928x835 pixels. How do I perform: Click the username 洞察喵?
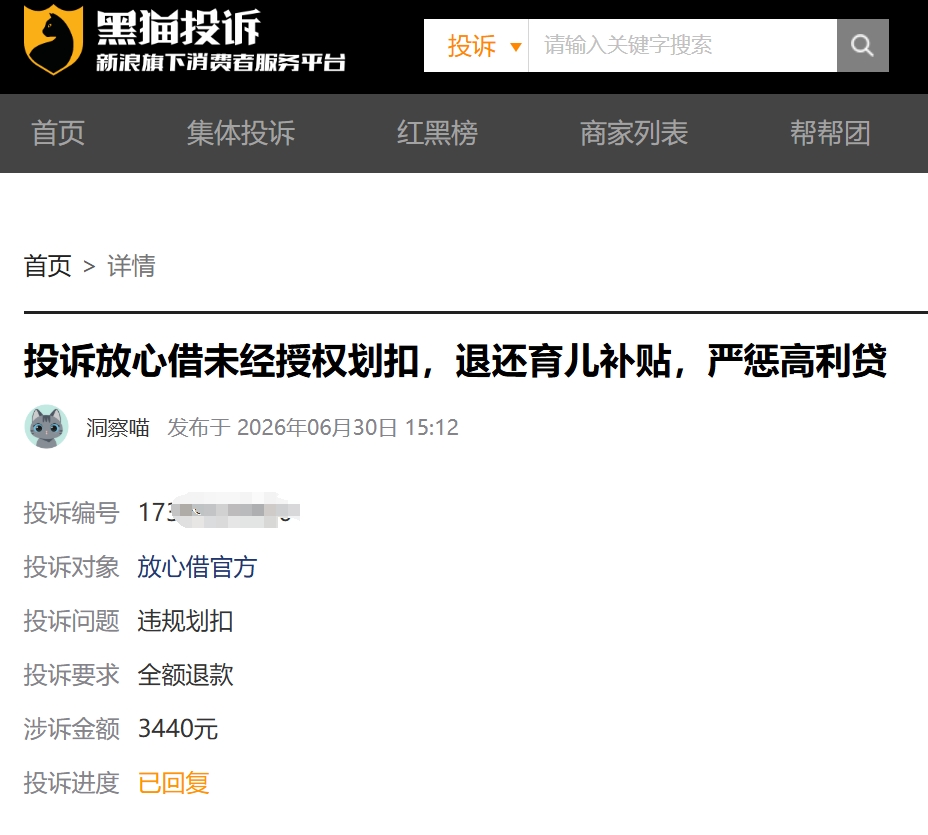click(x=118, y=427)
